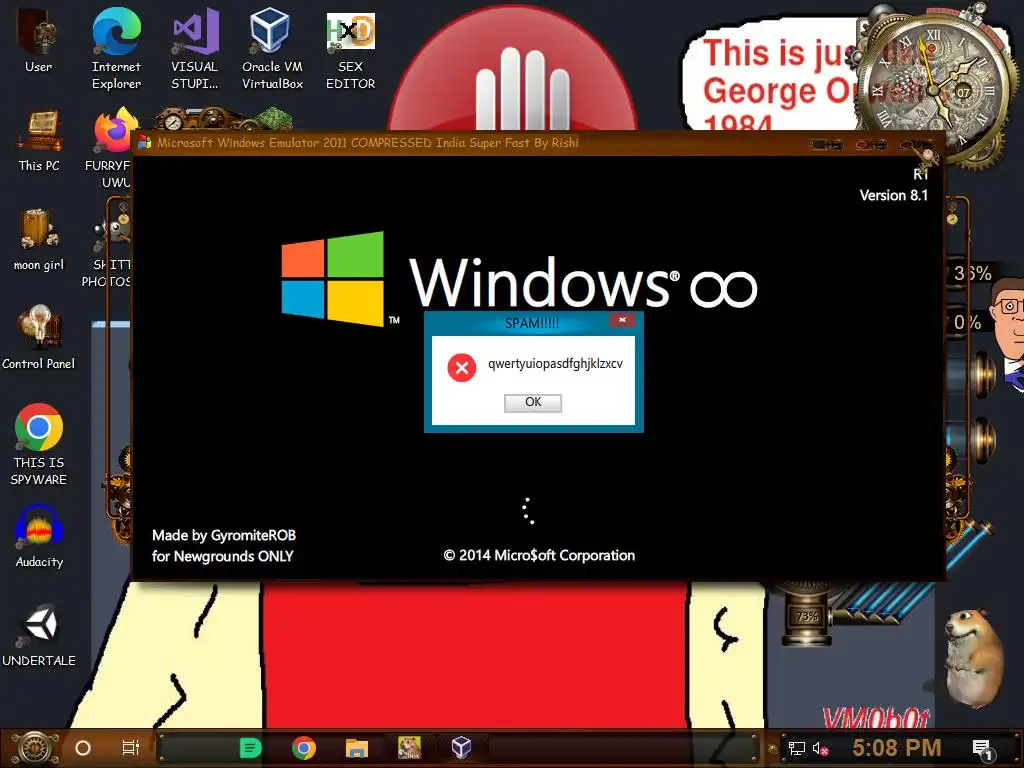The width and height of the screenshot is (1024, 768).
Task: Open the Internet Explorer Edge icon
Action: [116, 49]
